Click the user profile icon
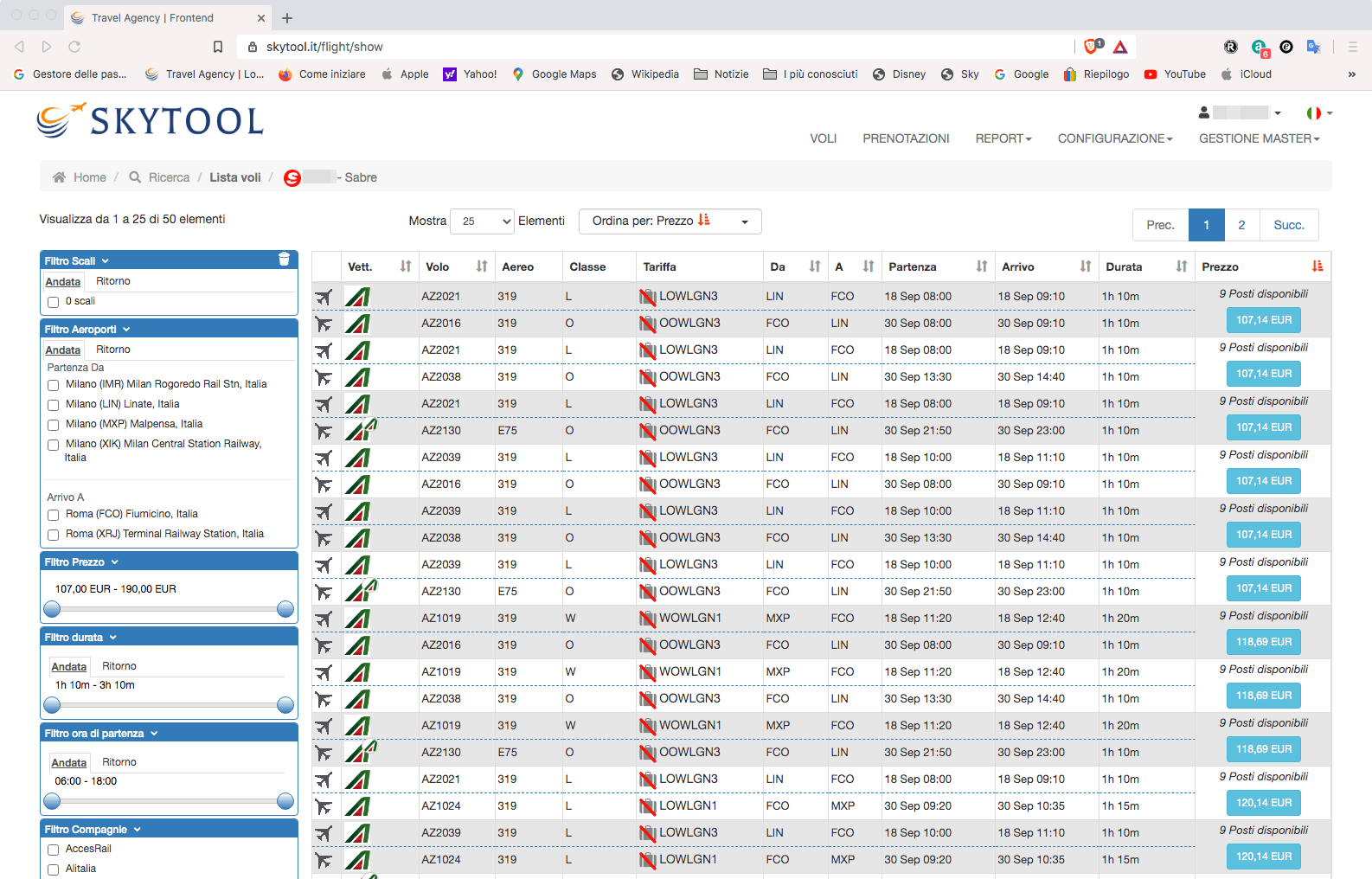 (x=1203, y=112)
